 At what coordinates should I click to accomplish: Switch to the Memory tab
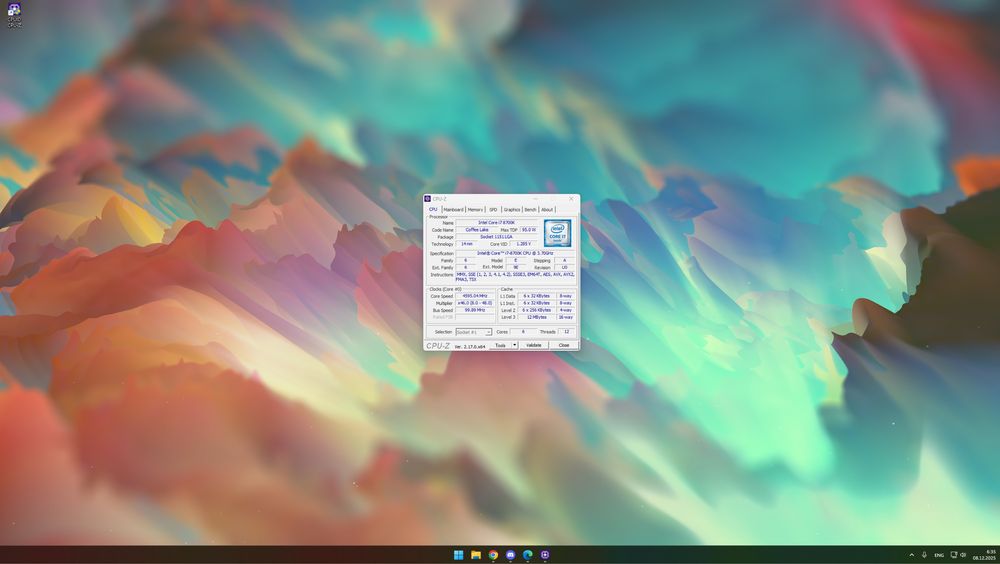475,210
